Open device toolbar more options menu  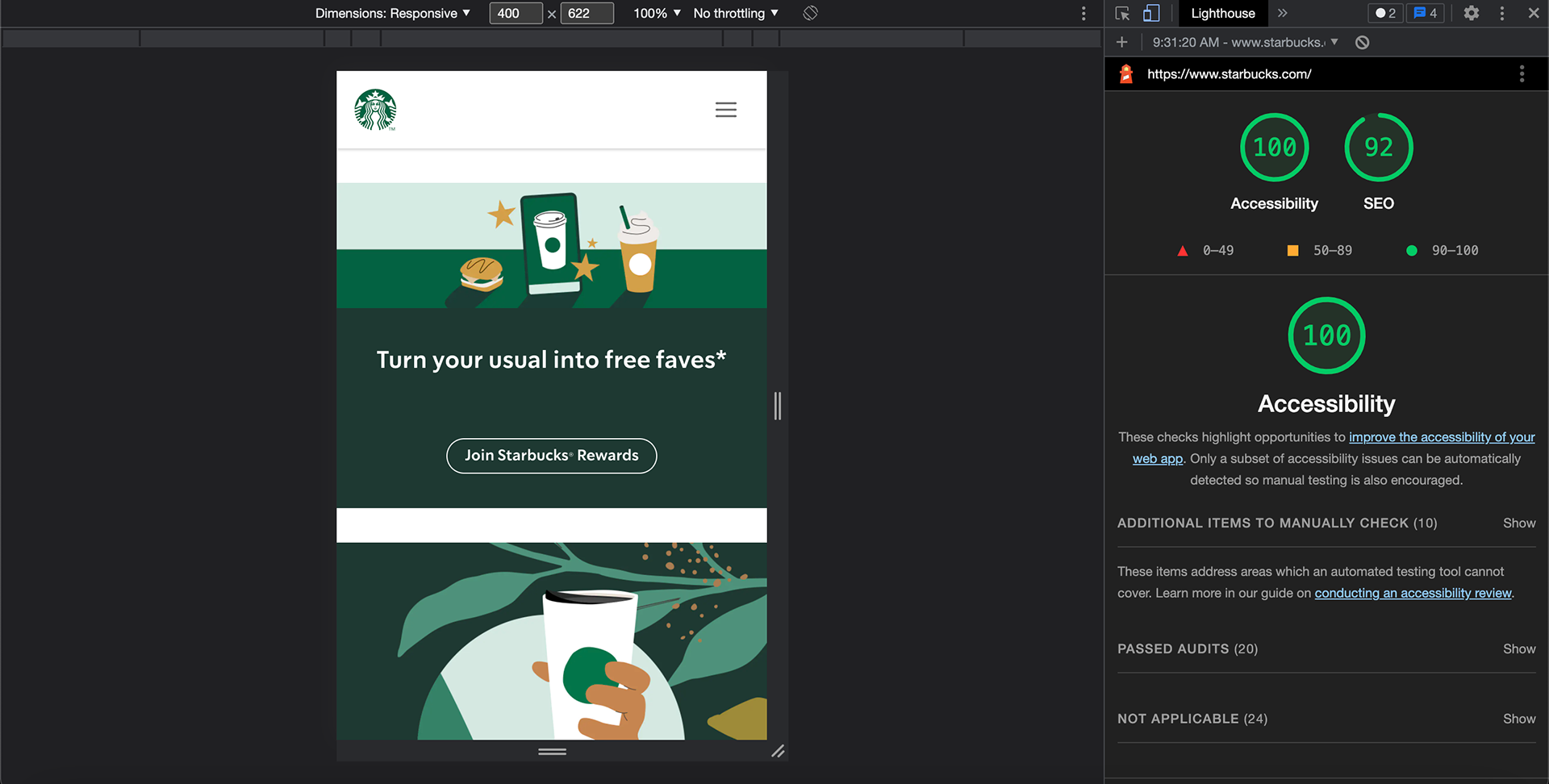tap(1083, 13)
